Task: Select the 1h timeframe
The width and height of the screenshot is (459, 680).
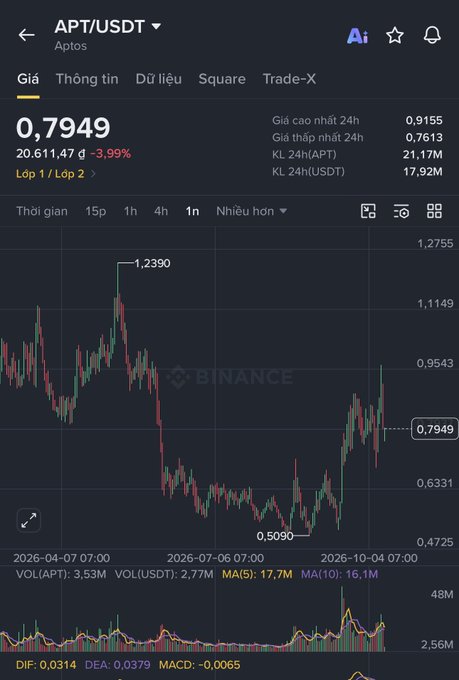Action: [130, 211]
